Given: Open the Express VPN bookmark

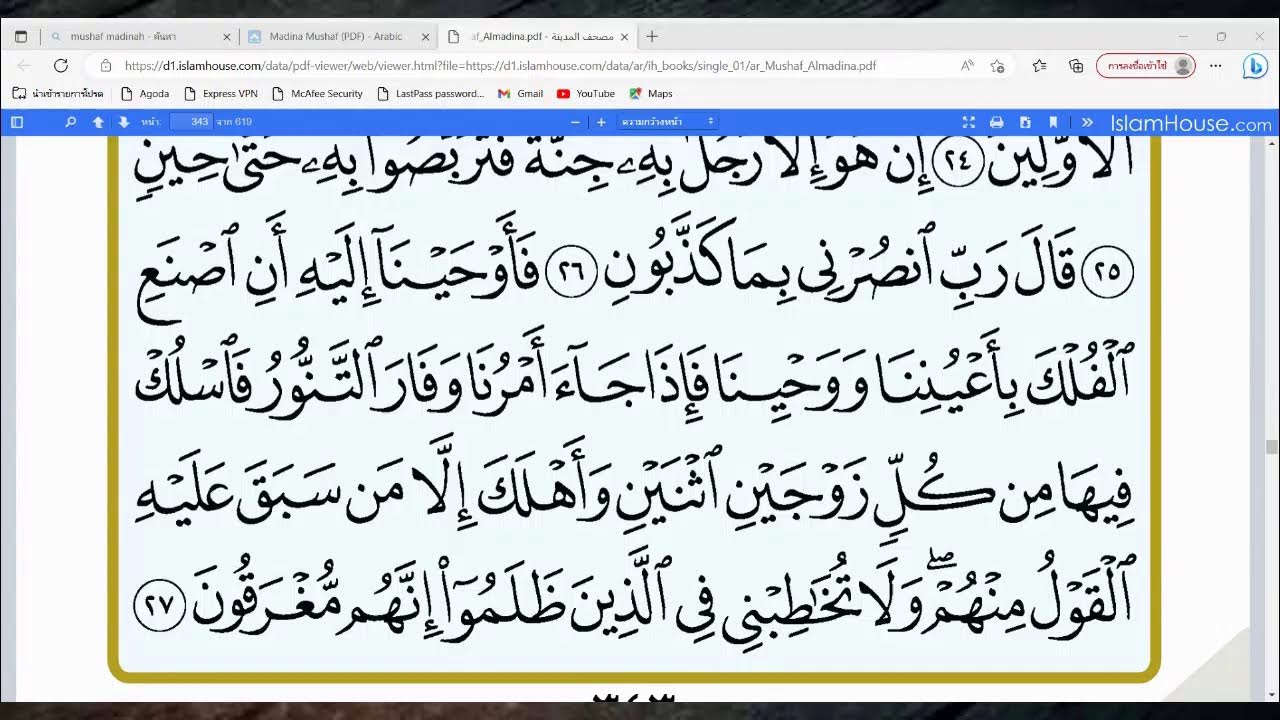Looking at the screenshot, I should click(x=221, y=94).
